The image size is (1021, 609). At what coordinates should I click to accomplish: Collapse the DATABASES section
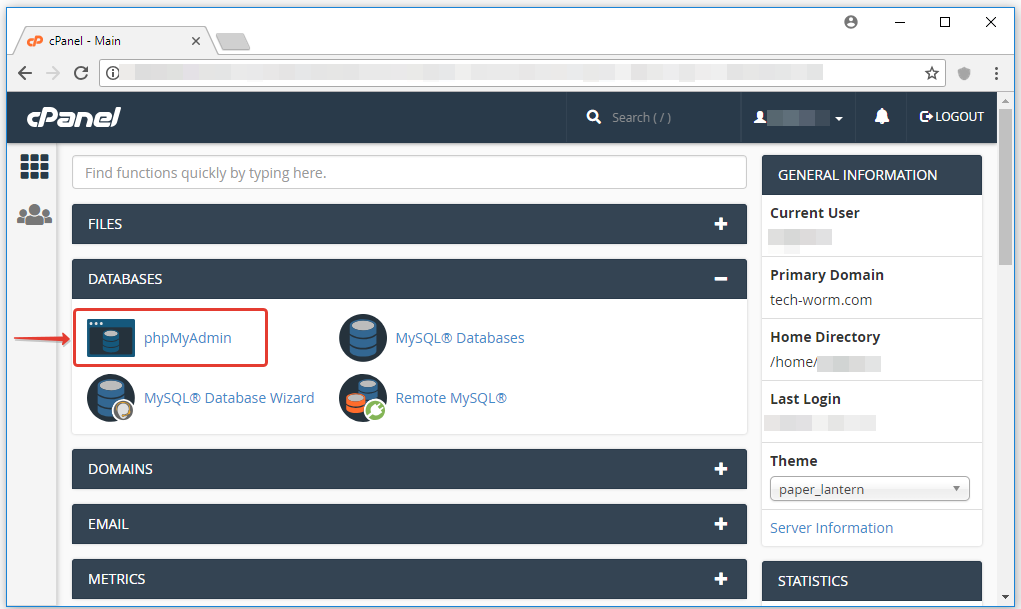(720, 279)
